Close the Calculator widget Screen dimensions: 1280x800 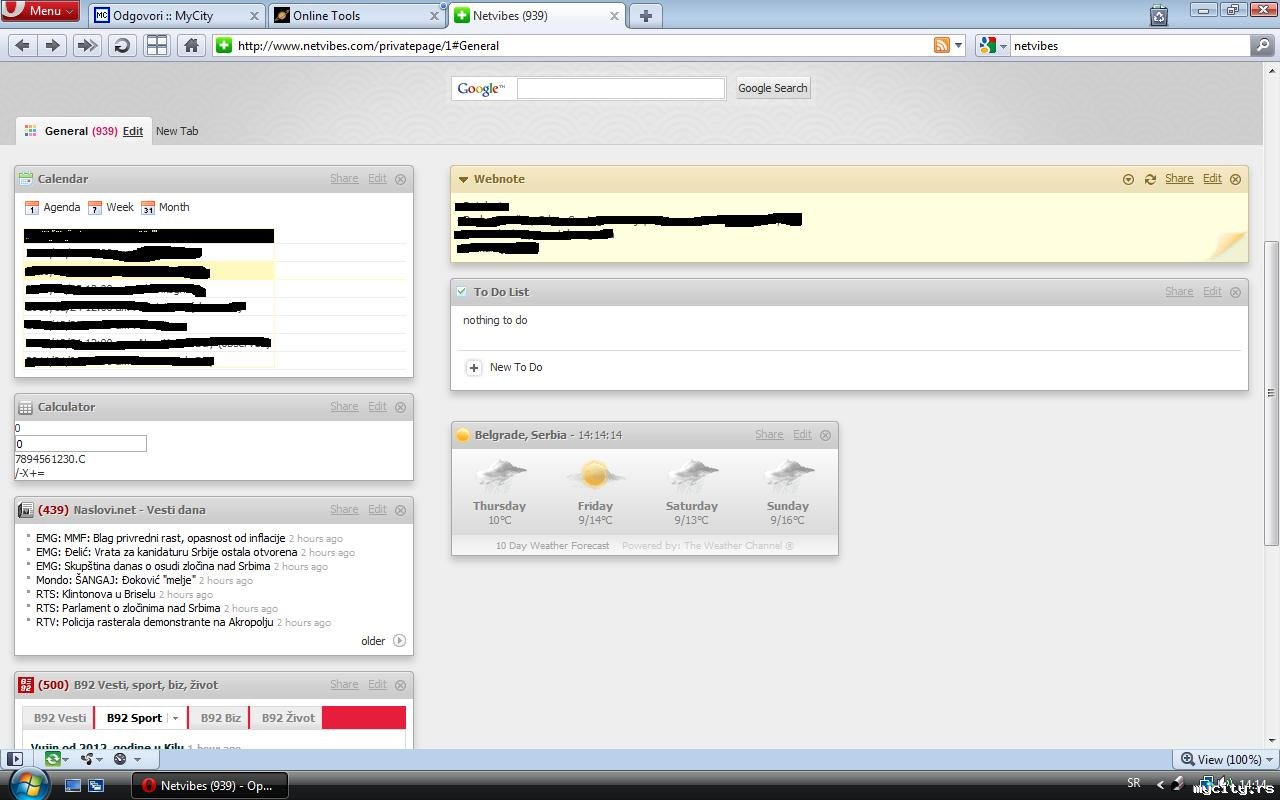pyautogui.click(x=401, y=407)
